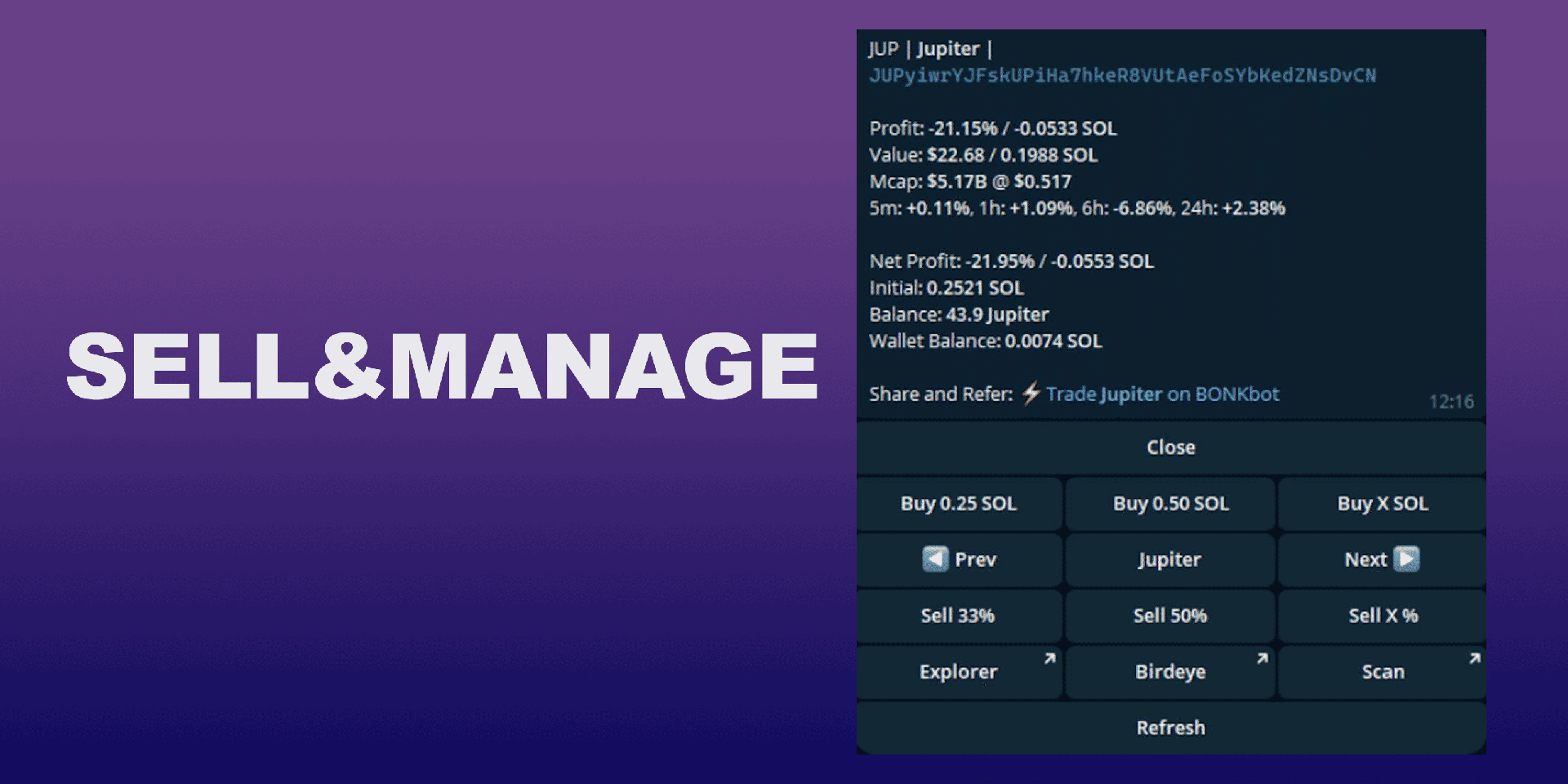This screenshot has height=784, width=1568.
Task: Click the left arrow Prev icon
Action: pos(935,559)
